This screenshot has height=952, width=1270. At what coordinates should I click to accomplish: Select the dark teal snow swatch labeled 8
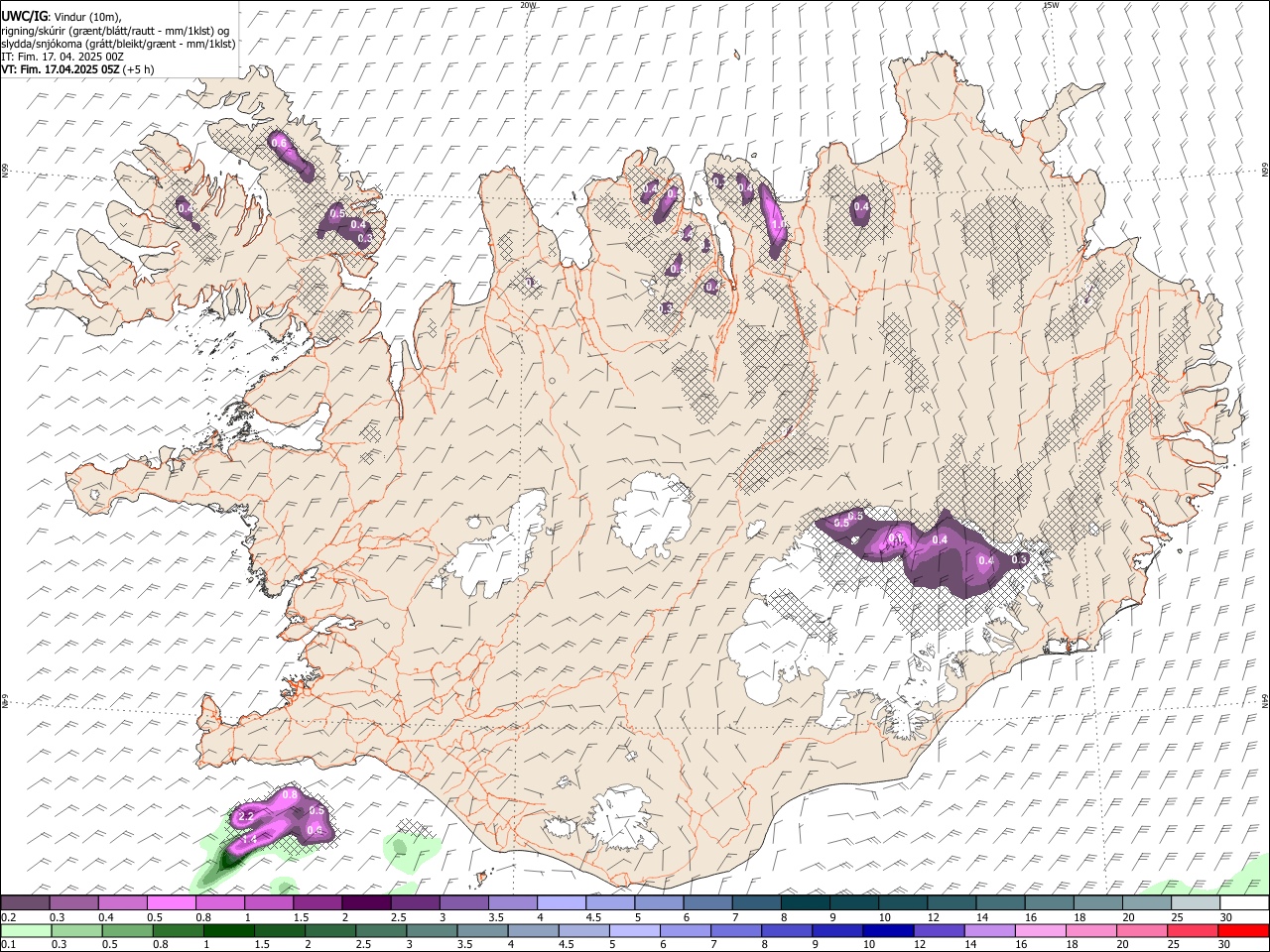tap(807, 903)
